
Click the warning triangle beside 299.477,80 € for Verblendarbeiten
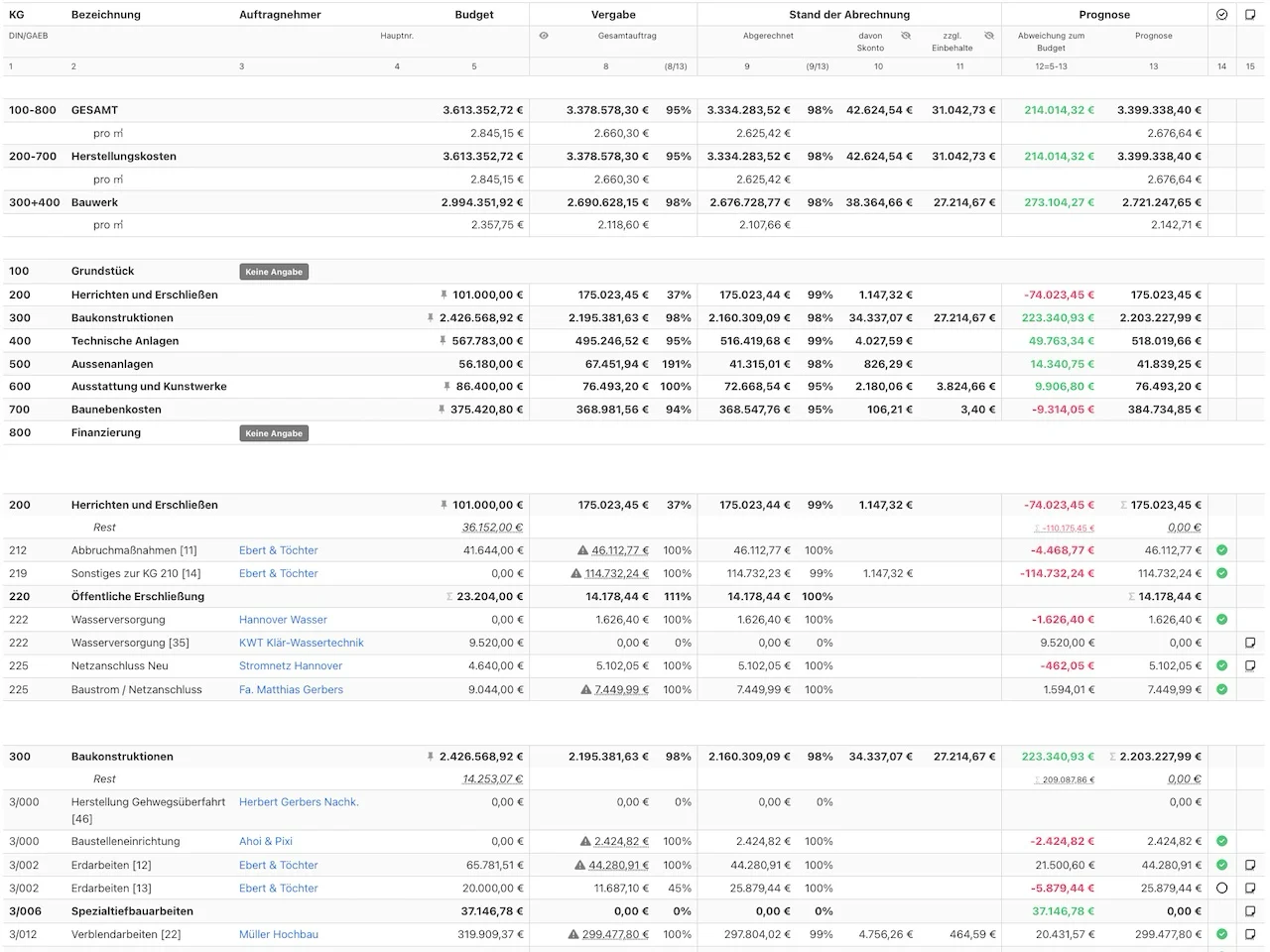pos(573,934)
